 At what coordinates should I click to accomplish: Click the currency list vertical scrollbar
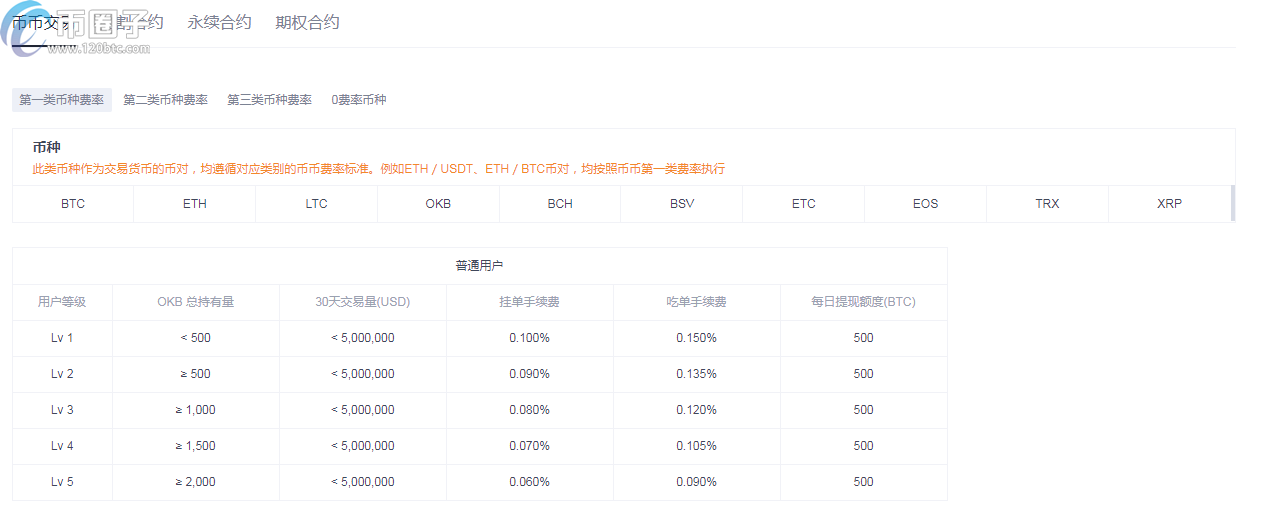point(1232,203)
